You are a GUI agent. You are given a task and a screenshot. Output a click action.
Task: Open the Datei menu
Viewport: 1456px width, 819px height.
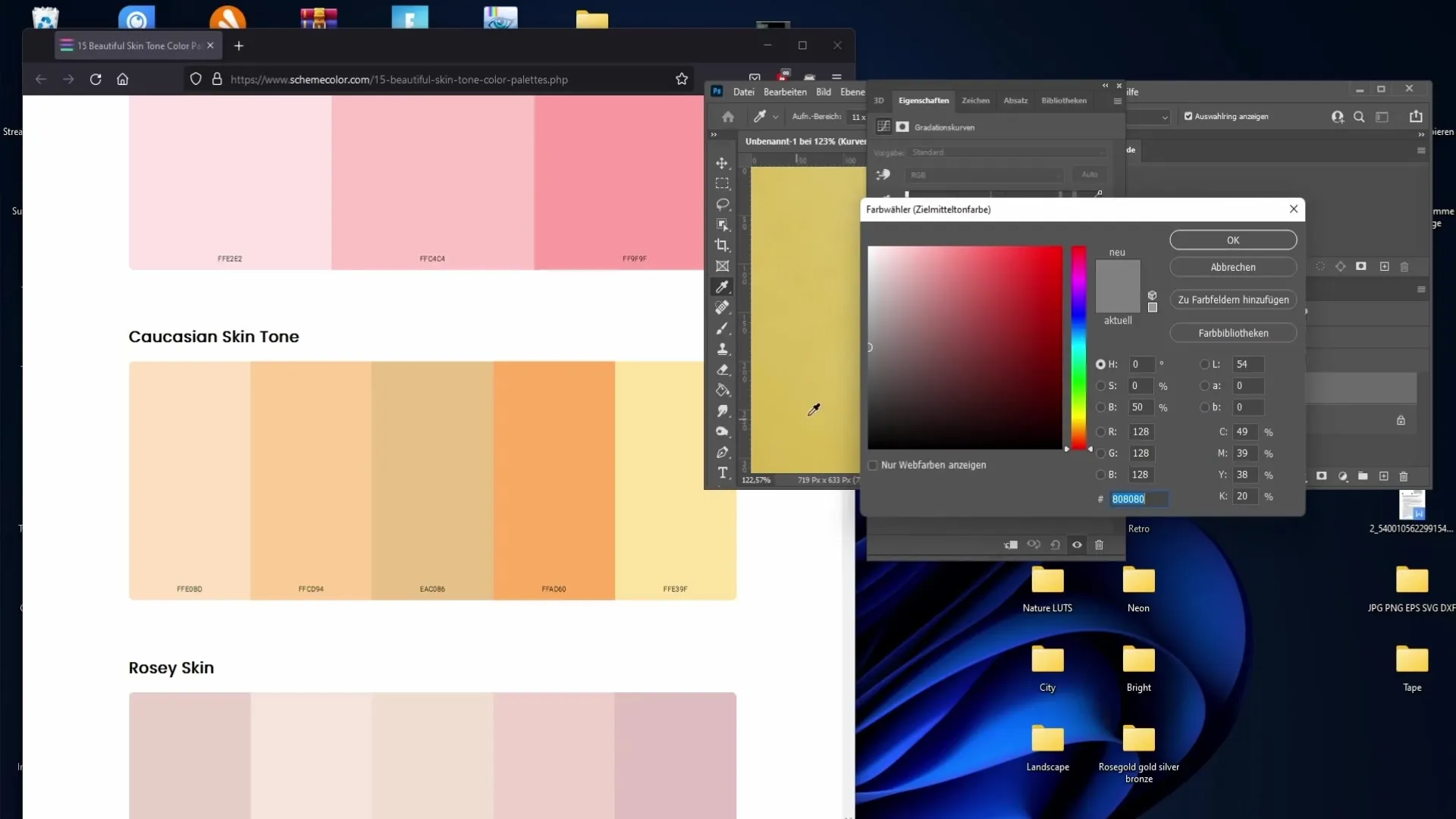743,92
